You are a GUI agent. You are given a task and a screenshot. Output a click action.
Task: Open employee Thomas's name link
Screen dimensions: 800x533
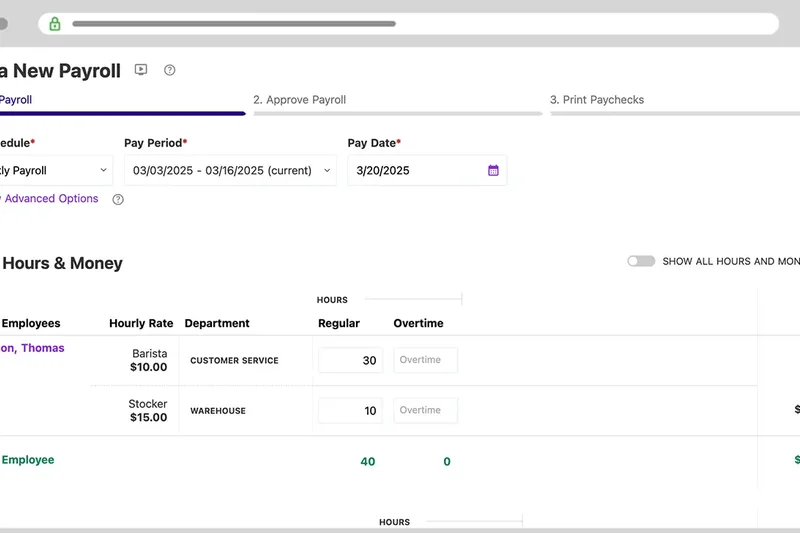point(32,349)
